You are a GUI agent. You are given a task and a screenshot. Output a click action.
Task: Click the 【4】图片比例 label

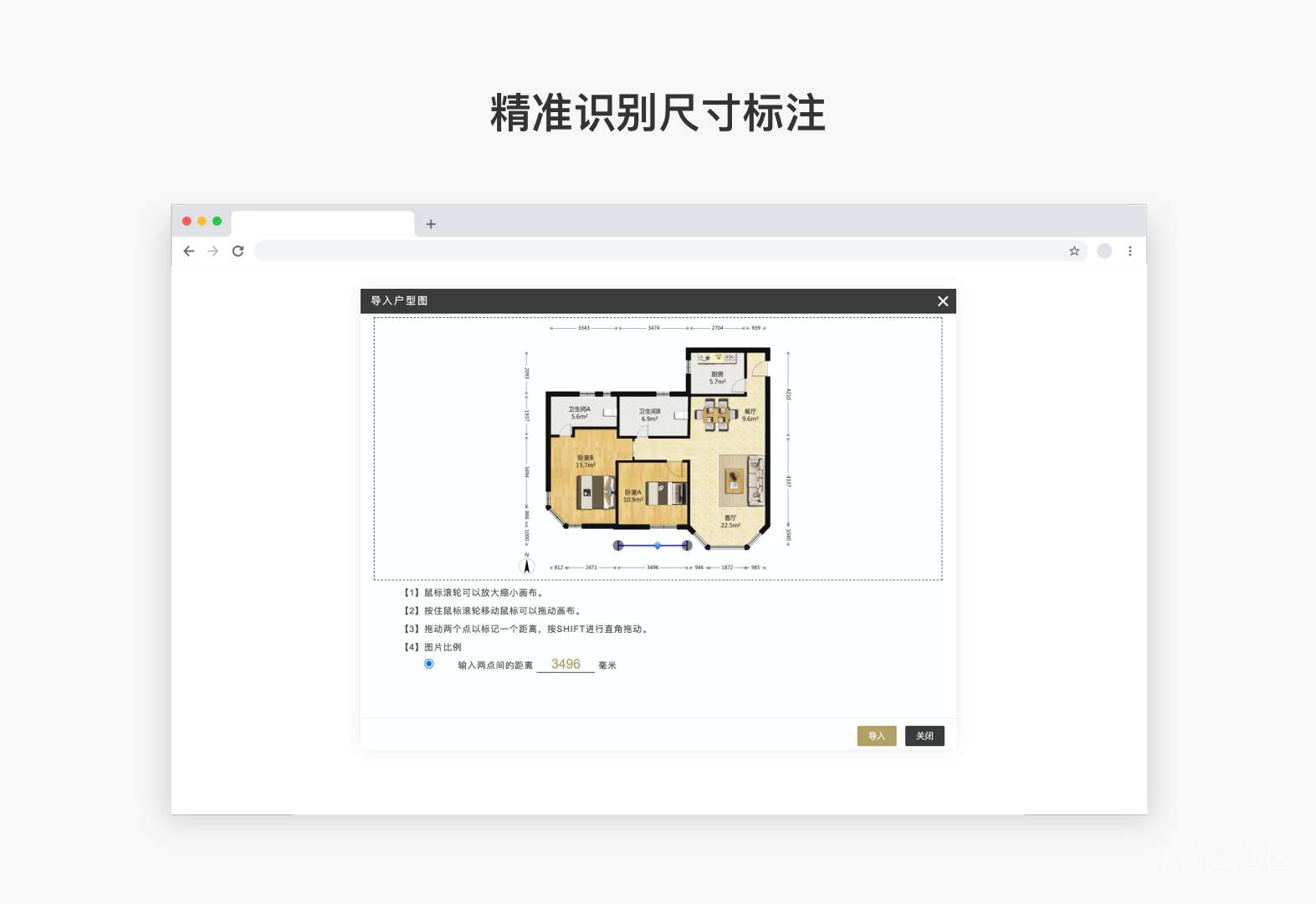click(x=433, y=647)
